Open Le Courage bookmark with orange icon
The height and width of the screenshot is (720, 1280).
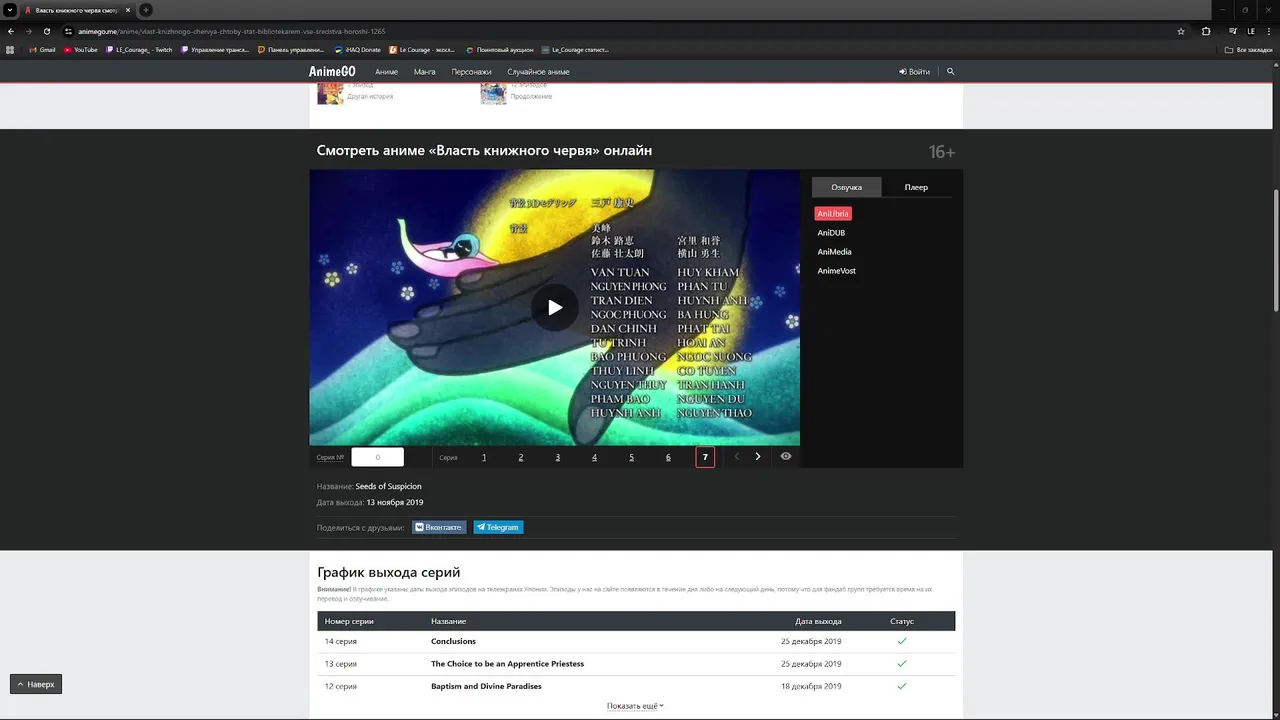(x=422, y=49)
